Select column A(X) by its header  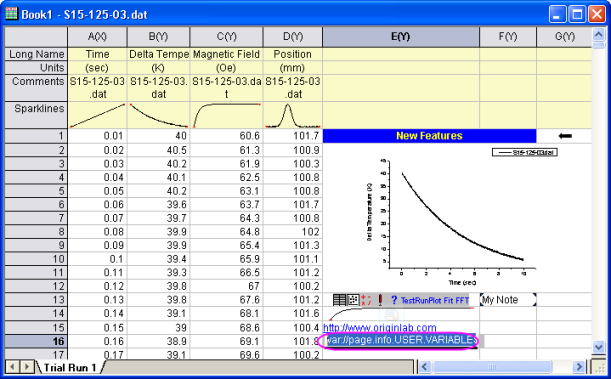pos(97,37)
